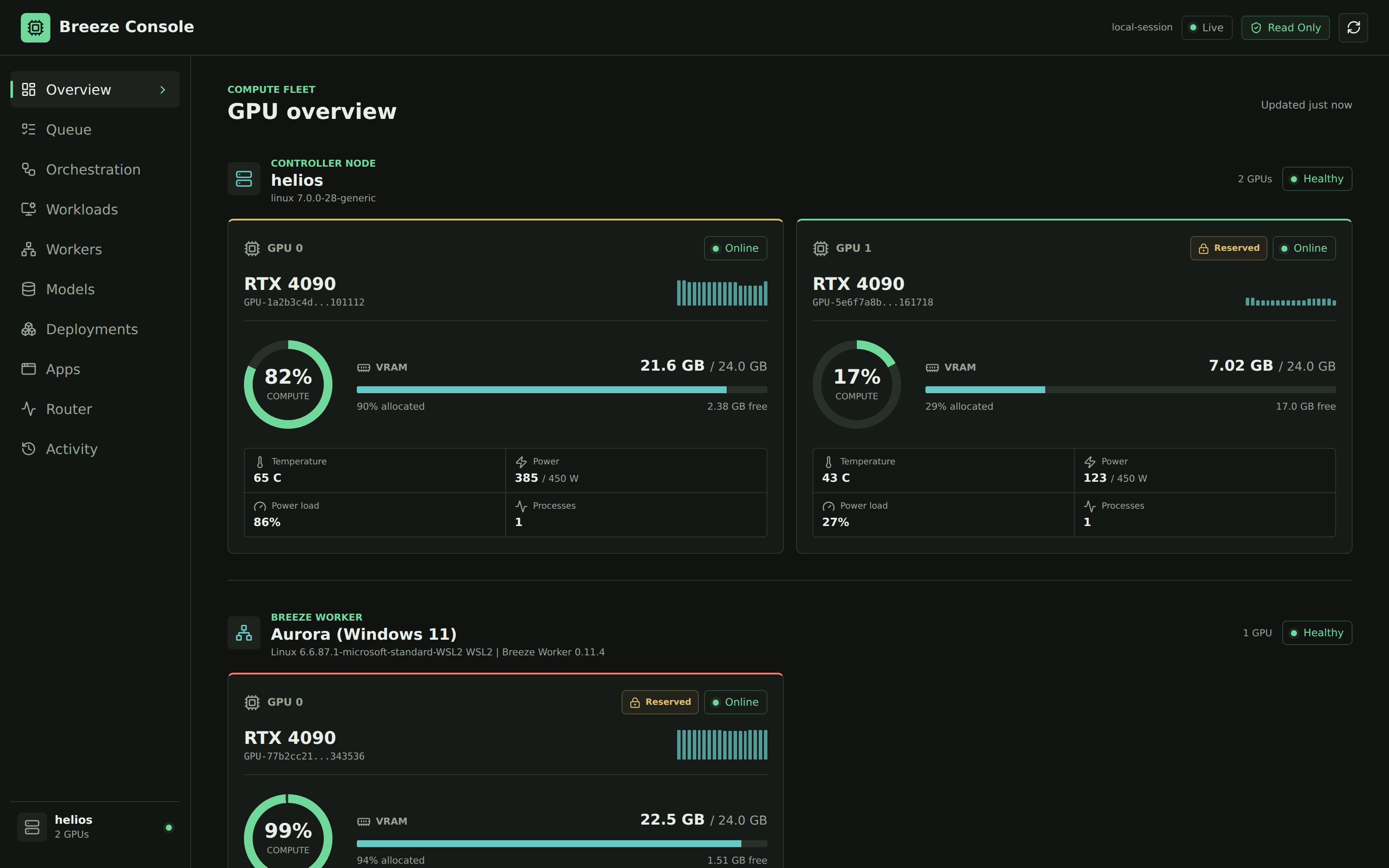
Task: Click the helios controller node server icon
Action: [244, 178]
